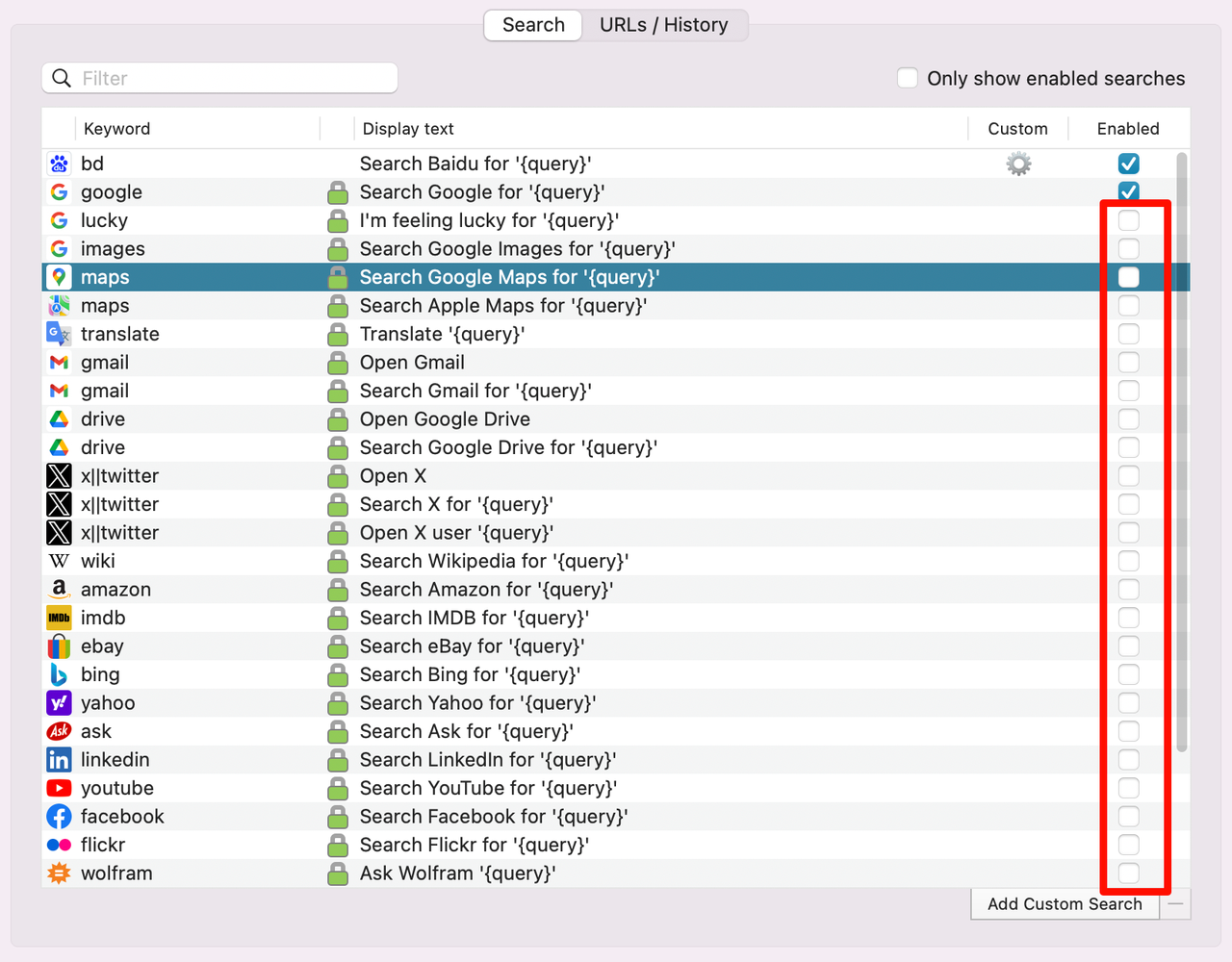Click the minus remove search button
Viewport: 1232px width, 962px height.
[1175, 904]
